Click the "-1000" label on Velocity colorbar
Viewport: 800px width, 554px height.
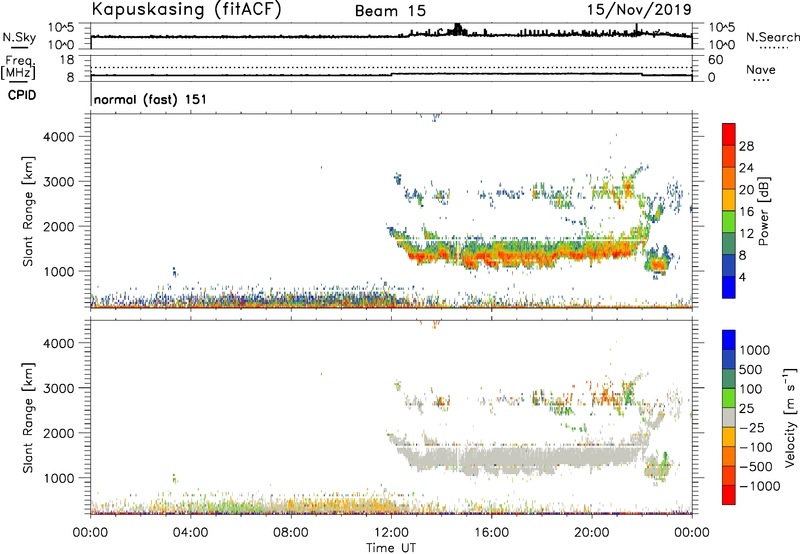click(x=760, y=486)
